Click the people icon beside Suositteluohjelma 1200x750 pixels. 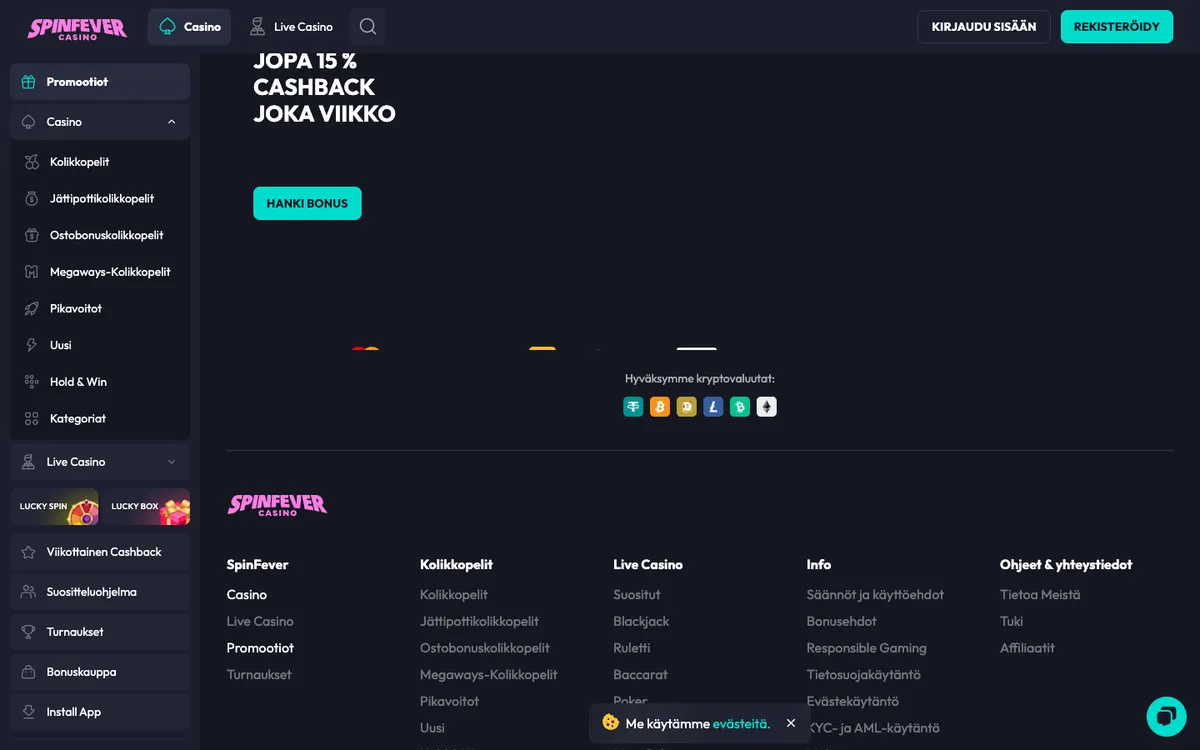pos(28,592)
